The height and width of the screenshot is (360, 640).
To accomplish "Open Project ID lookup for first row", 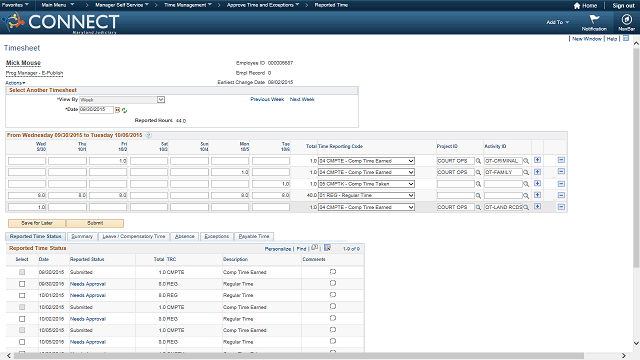I will point(478,161).
